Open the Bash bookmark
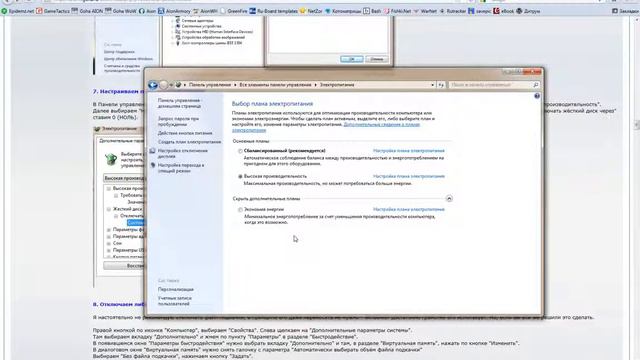Screen dimensions: 640x360 [372, 11]
